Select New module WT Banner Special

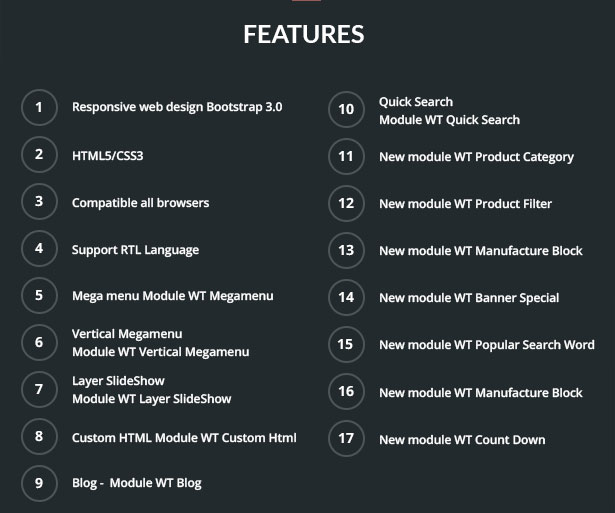(469, 298)
